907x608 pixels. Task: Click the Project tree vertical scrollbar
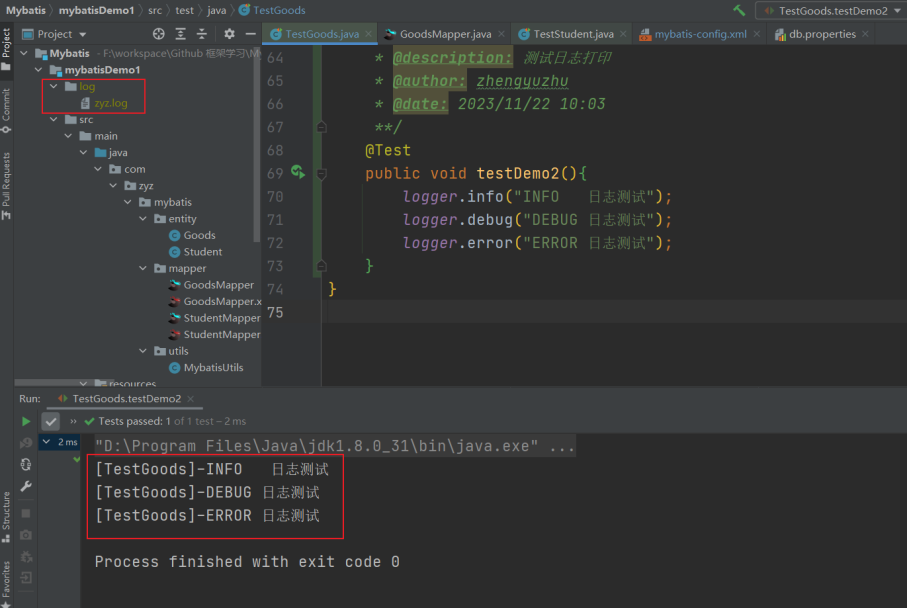point(257,145)
